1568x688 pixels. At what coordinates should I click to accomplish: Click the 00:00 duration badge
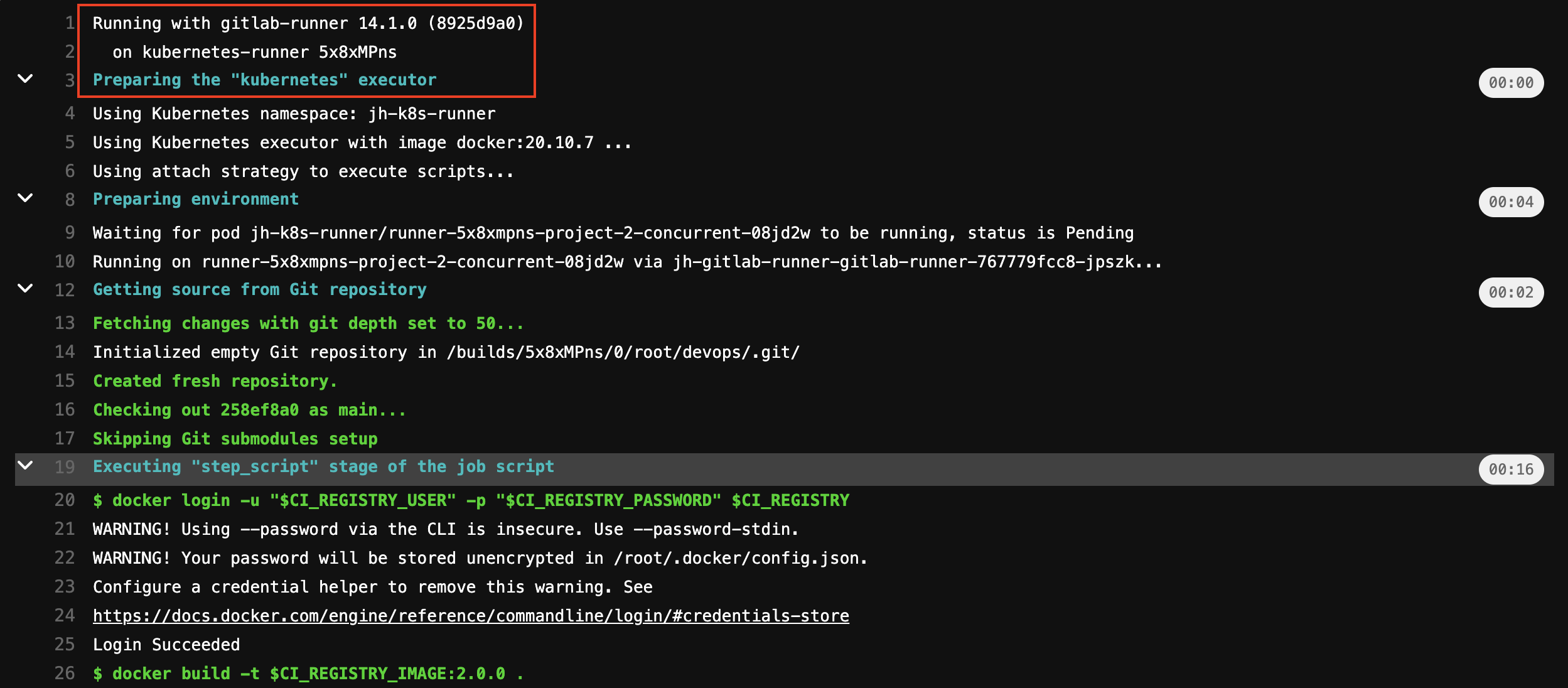1511,82
